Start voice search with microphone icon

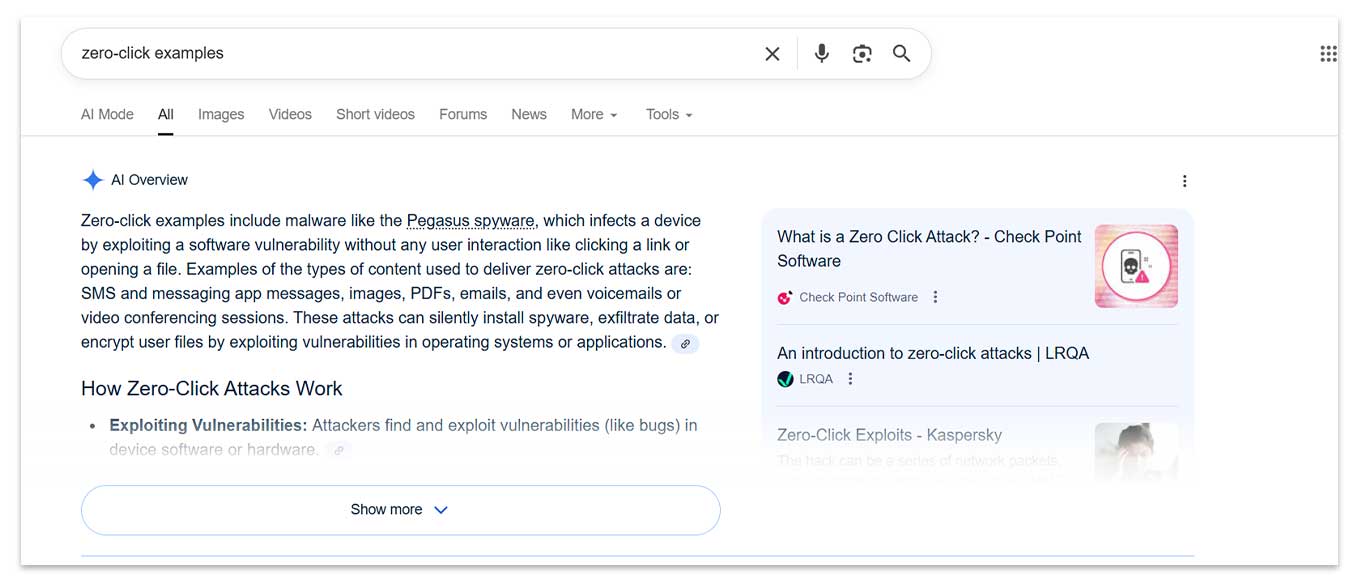pos(821,54)
